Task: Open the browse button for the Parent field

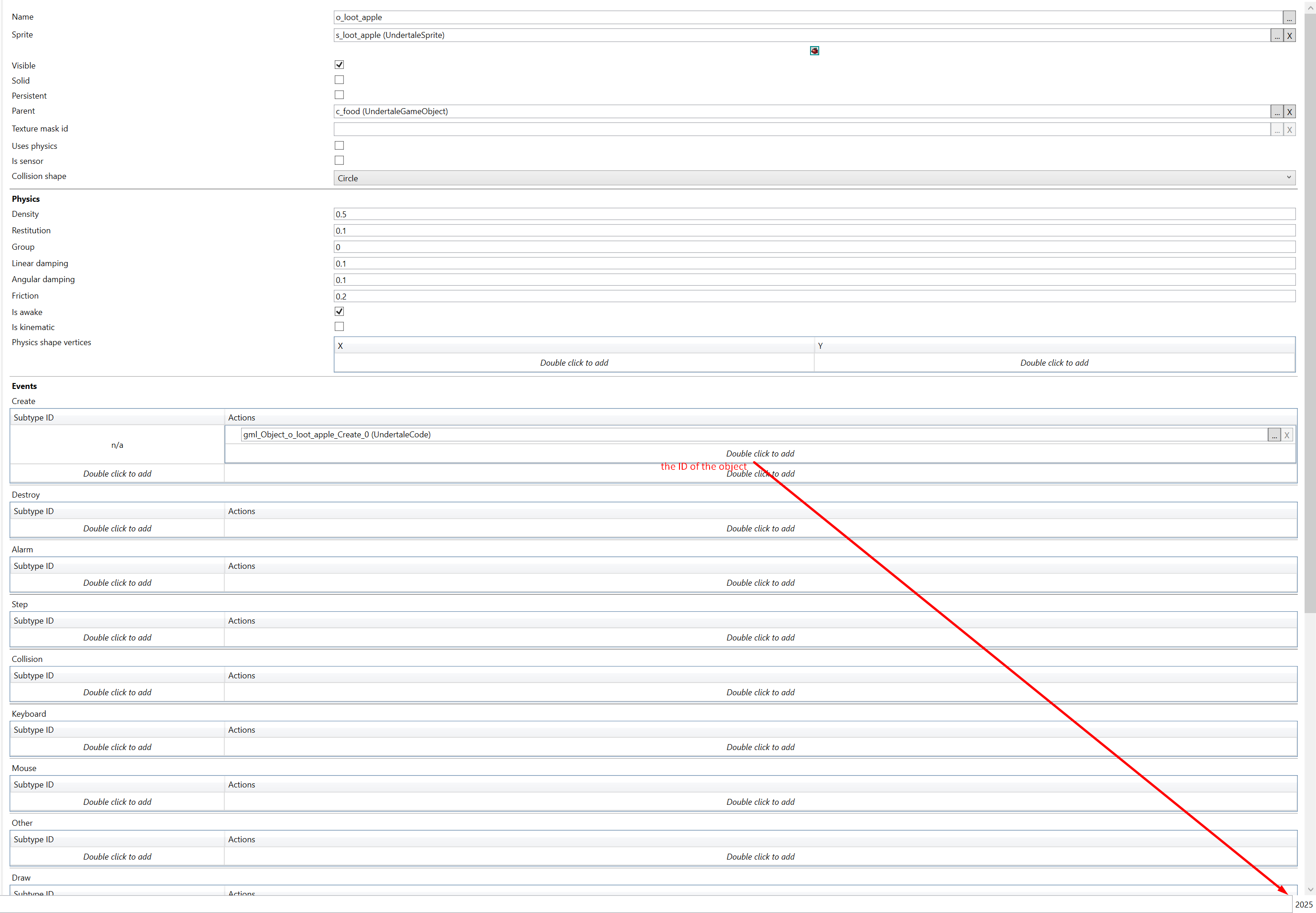Action: [1277, 111]
